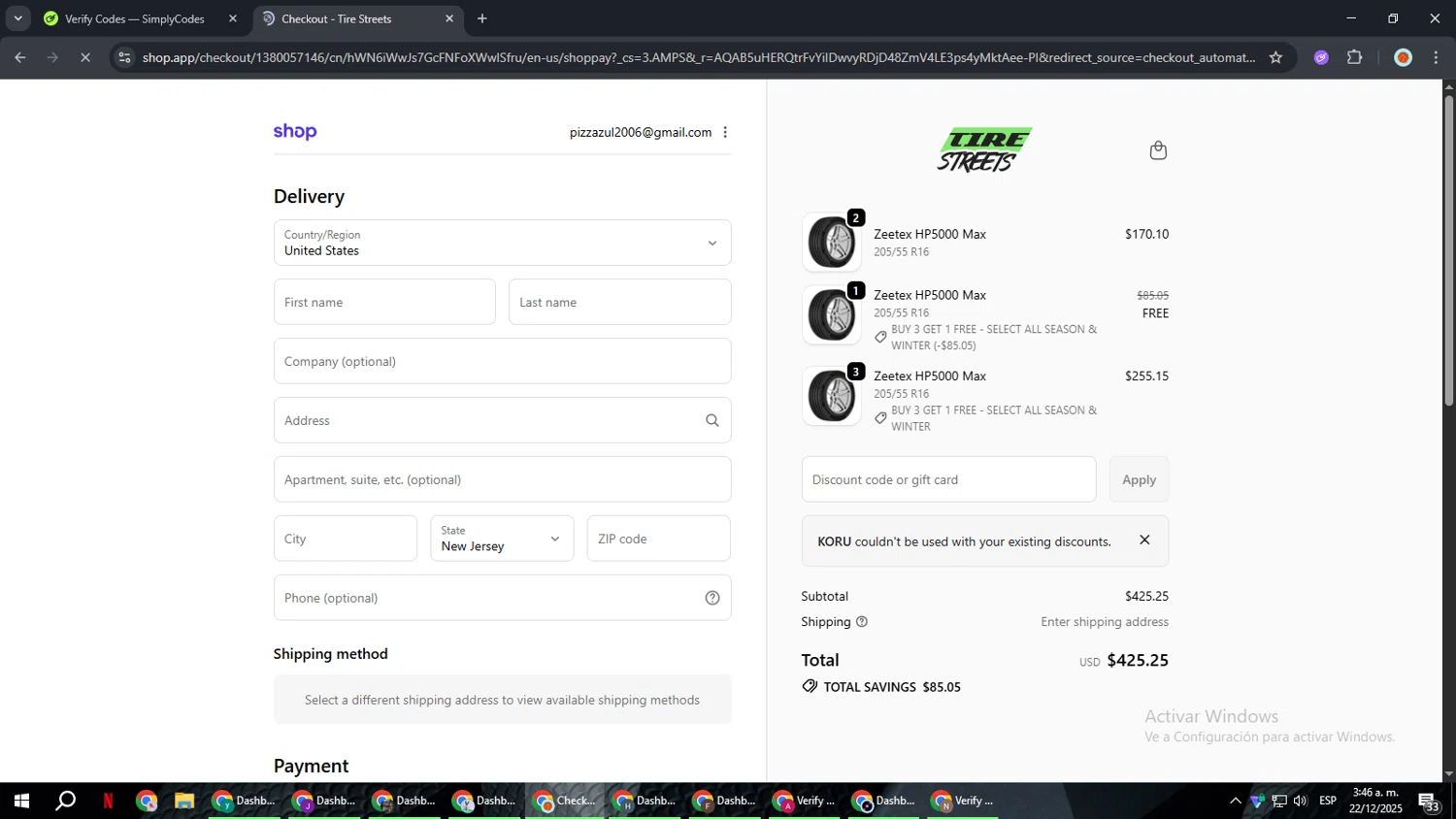Bookmark this page with the star icon
This screenshot has height=819, width=1456.
pyautogui.click(x=1275, y=57)
